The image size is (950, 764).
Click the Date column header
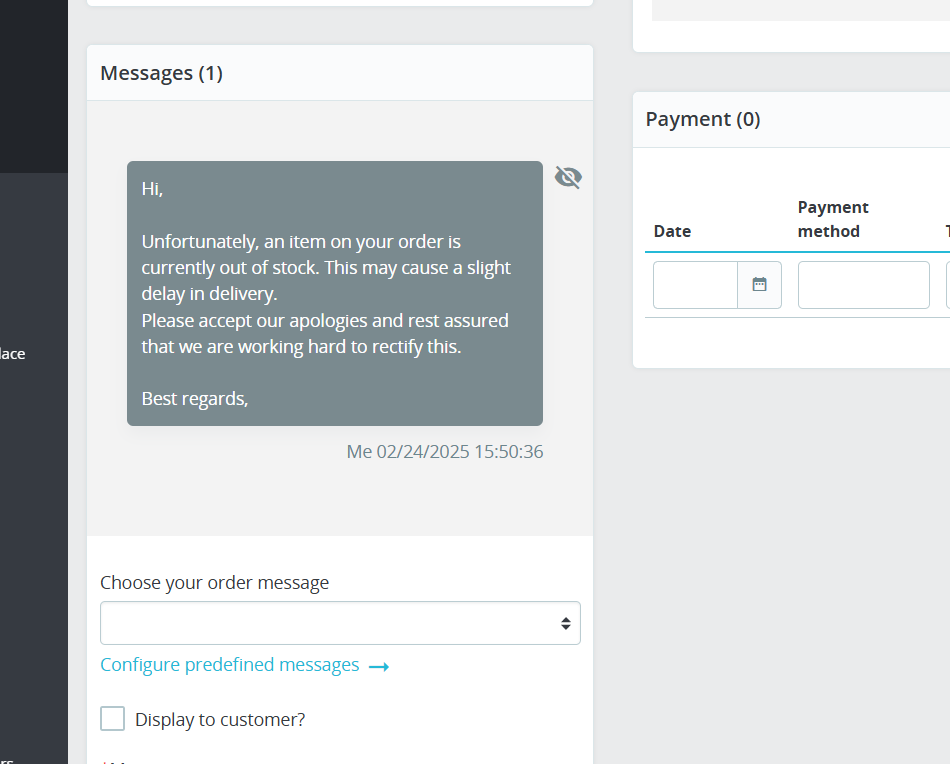[672, 231]
